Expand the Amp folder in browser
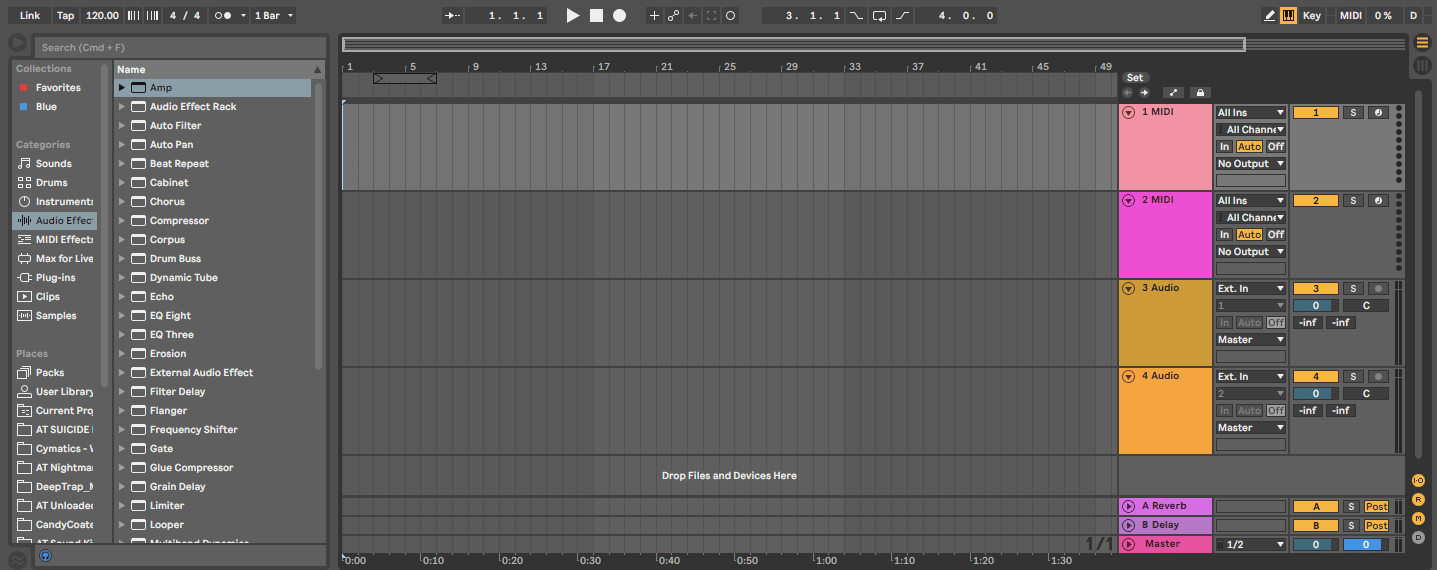 pyautogui.click(x=122, y=88)
